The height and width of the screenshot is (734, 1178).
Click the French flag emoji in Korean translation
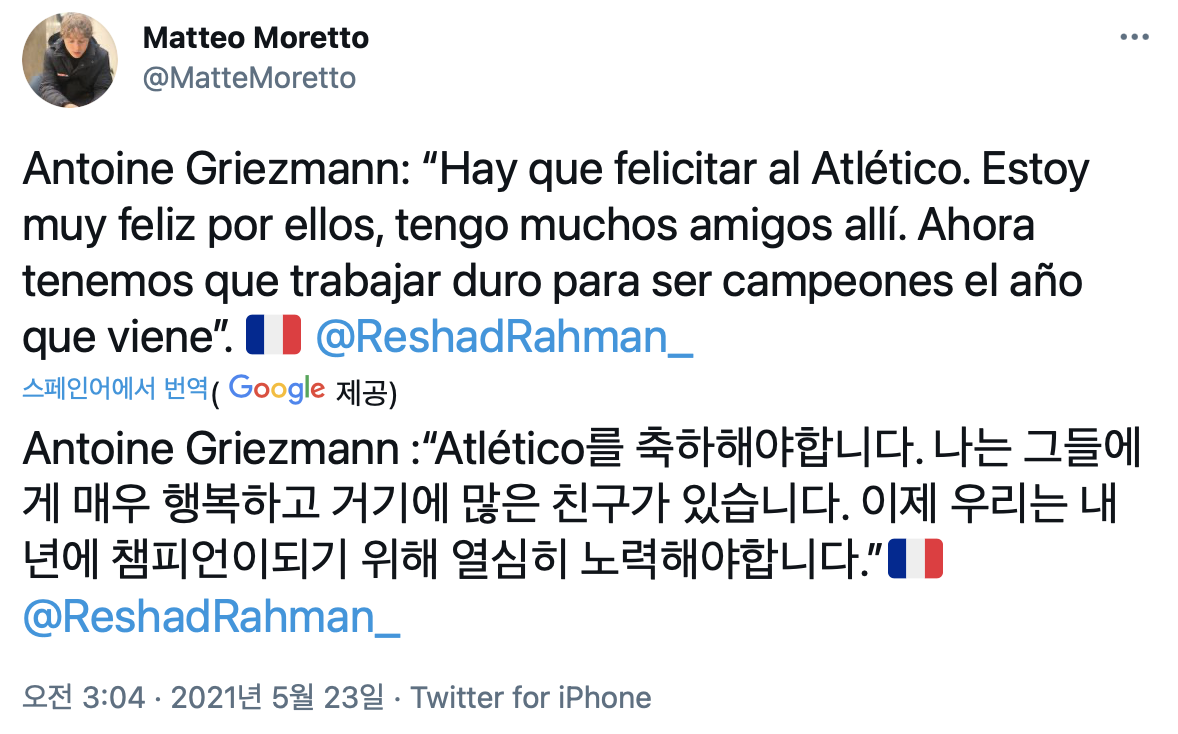click(x=915, y=558)
